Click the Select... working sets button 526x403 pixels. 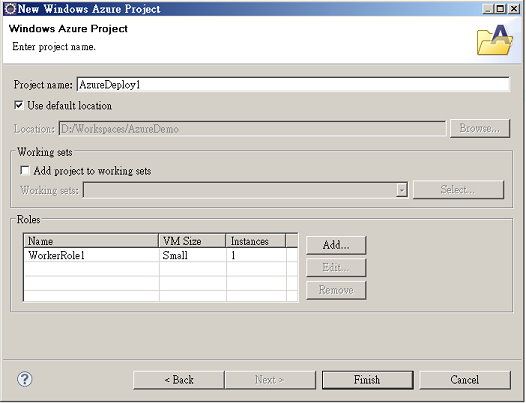[x=458, y=190]
